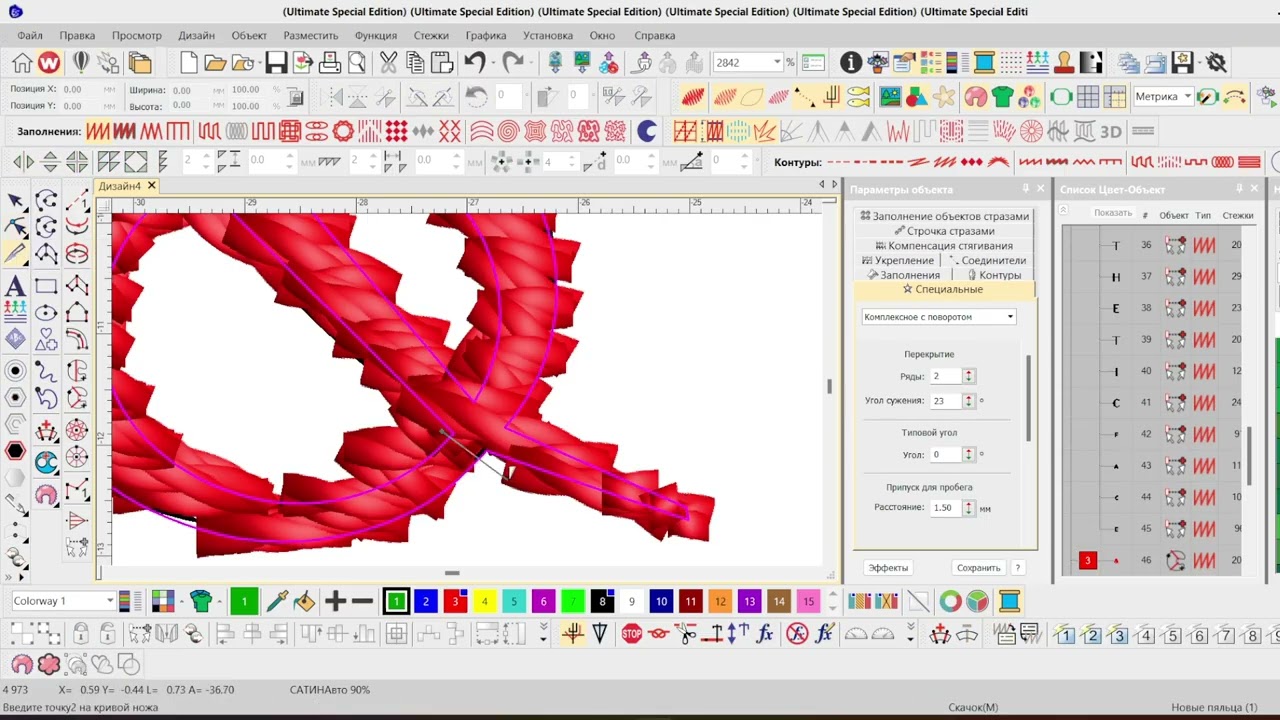Cut the selection with the scissors icon
The image size is (1280, 720).
pos(388,63)
